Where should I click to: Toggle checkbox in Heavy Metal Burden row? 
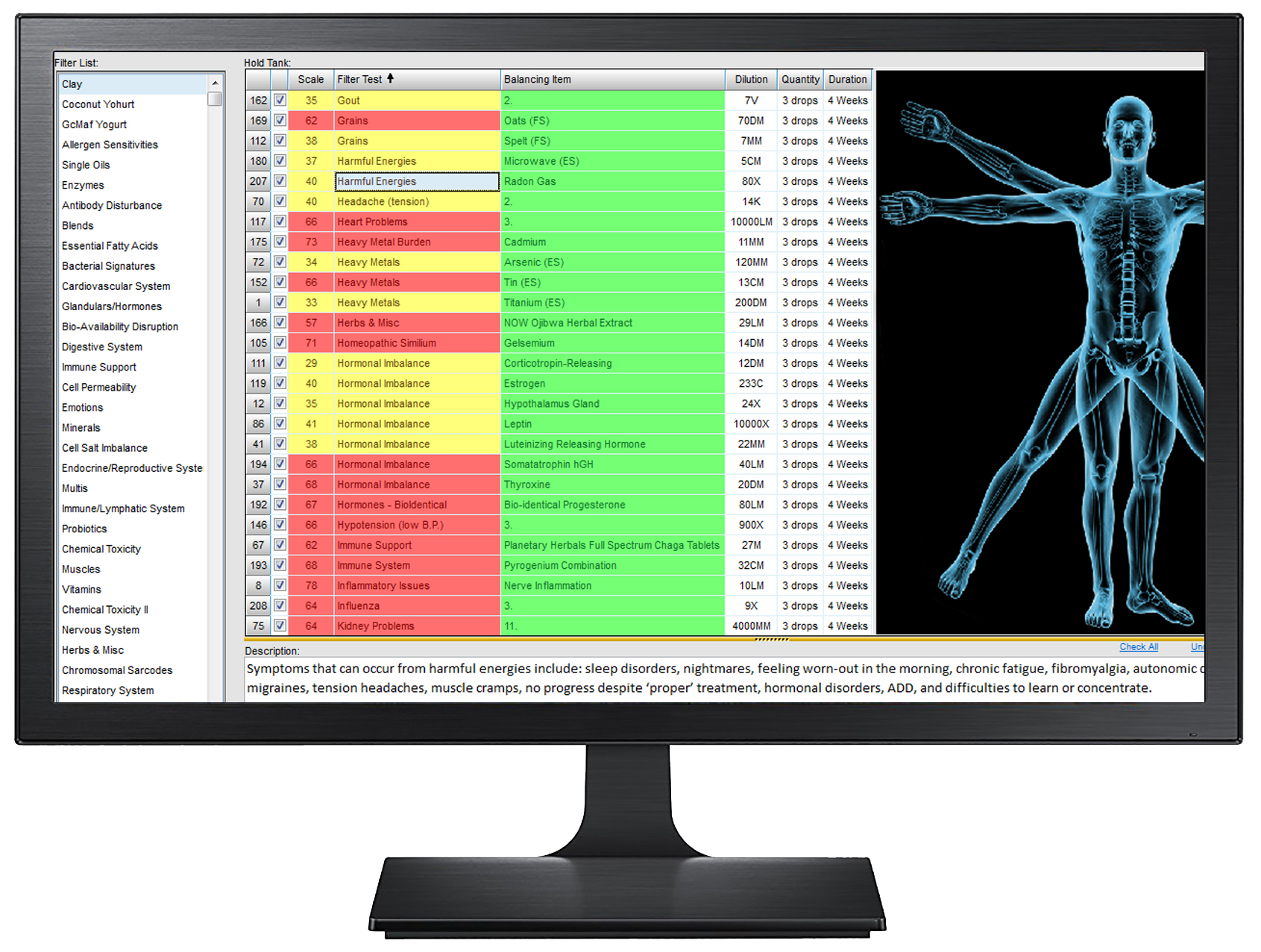click(280, 242)
